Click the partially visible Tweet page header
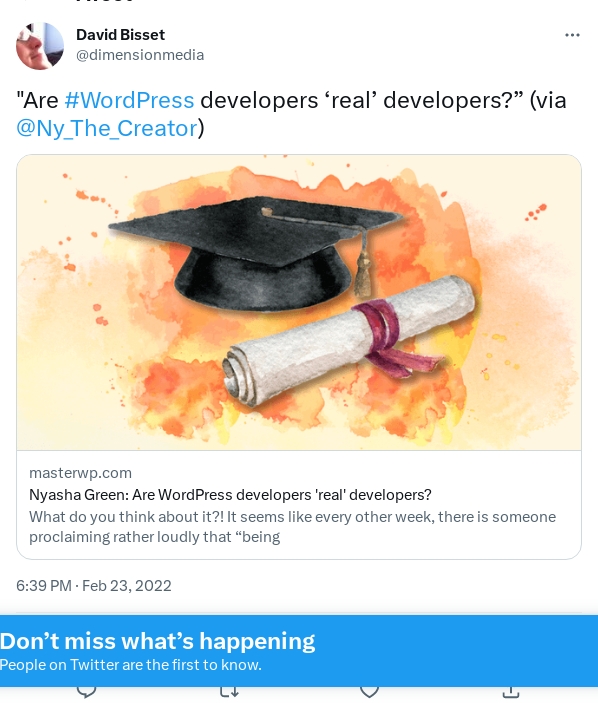Viewport: 598px width, 703px height. [x=104, y=1]
